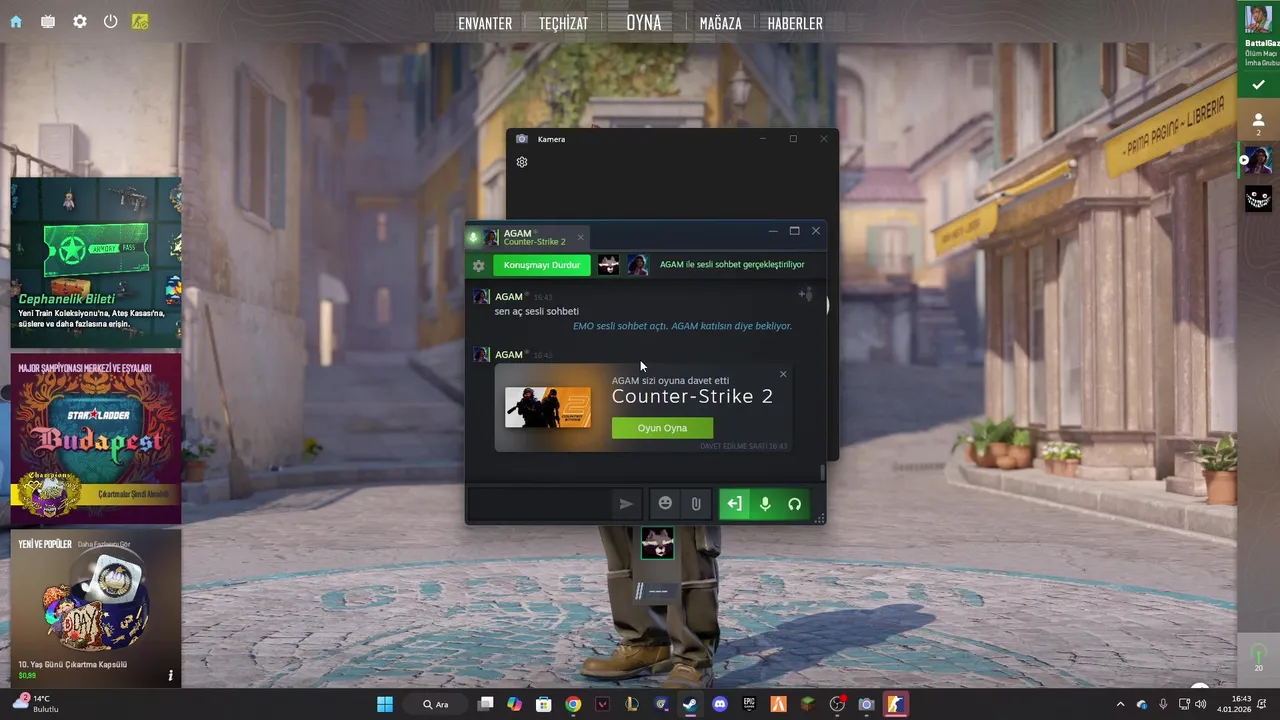
Task: Open the Camera app taskbar icon
Action: tap(867, 704)
